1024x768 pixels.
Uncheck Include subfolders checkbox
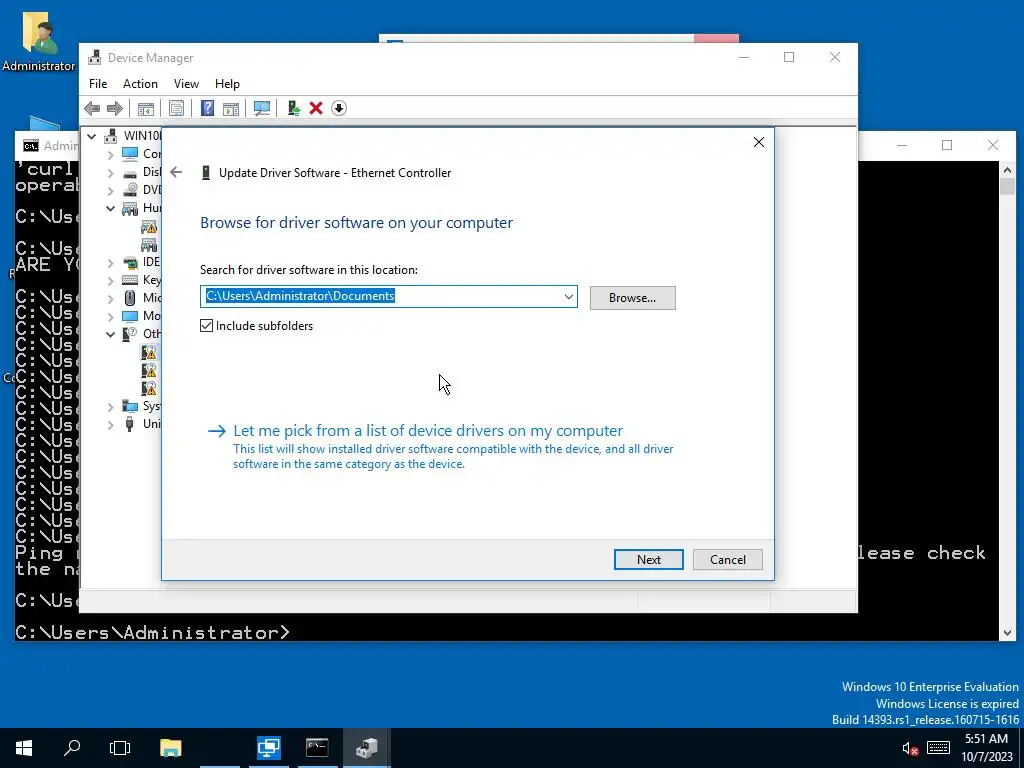point(206,325)
